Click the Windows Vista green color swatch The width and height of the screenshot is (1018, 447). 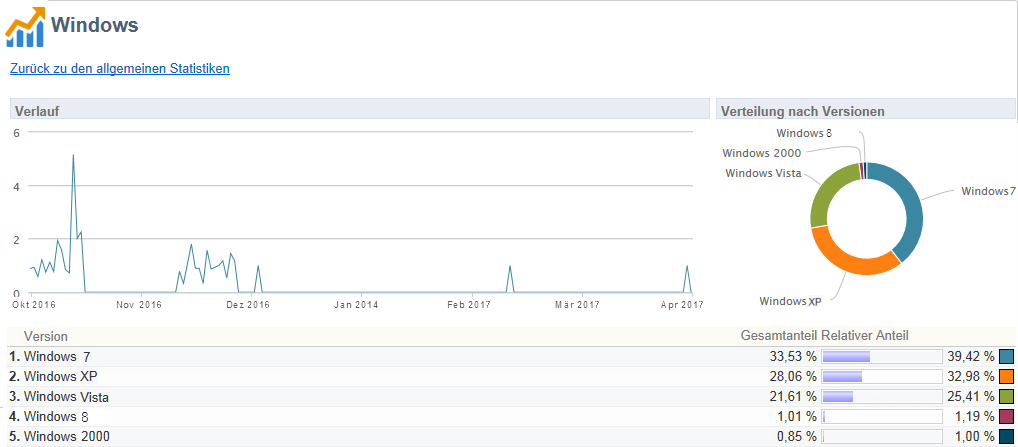click(1006, 396)
